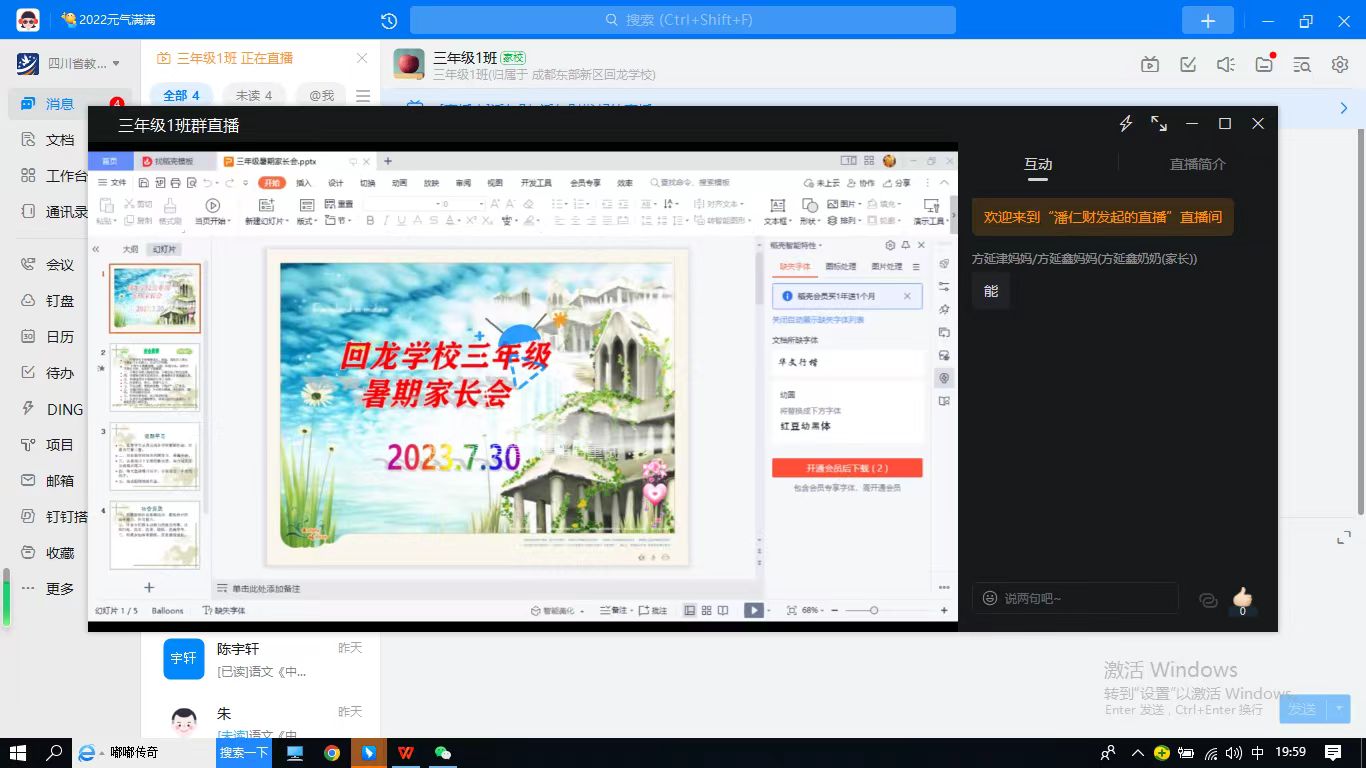Open WeChat icon in Windows taskbar
The height and width of the screenshot is (768, 1366).
pyautogui.click(x=443, y=753)
